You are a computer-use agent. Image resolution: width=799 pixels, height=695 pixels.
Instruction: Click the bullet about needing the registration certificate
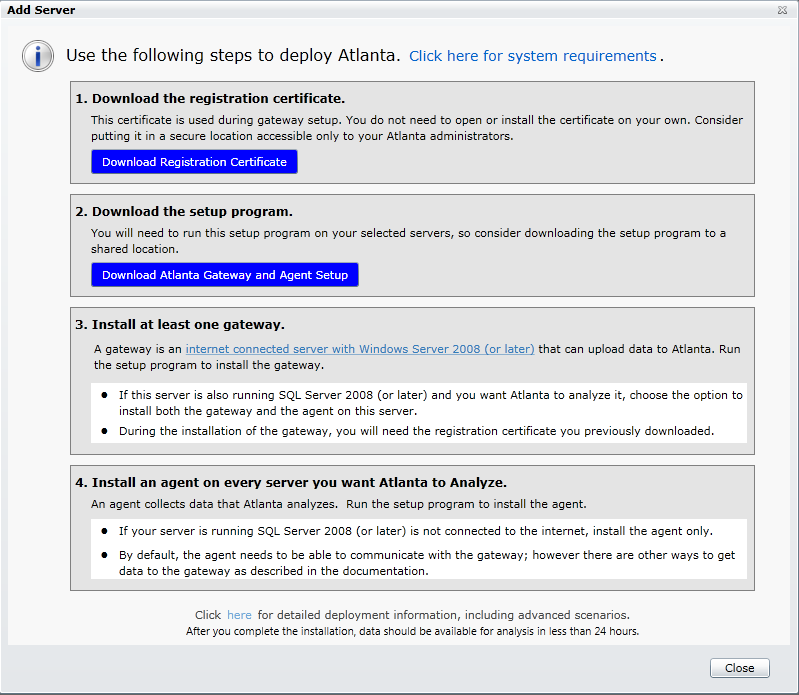[x=417, y=432]
